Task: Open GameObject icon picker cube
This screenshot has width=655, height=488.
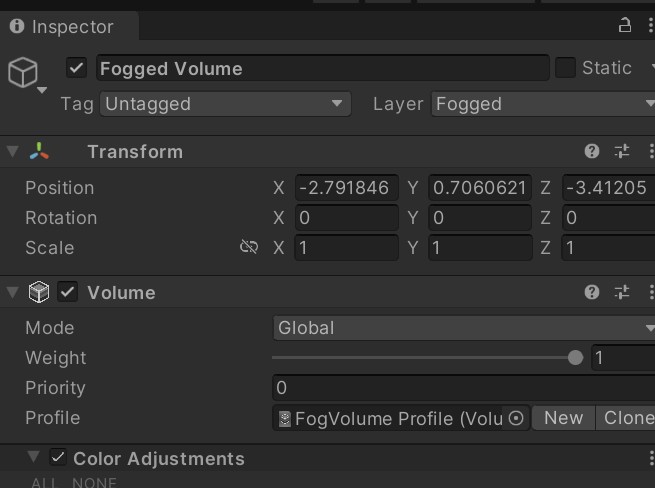Action: pyautogui.click(x=23, y=71)
